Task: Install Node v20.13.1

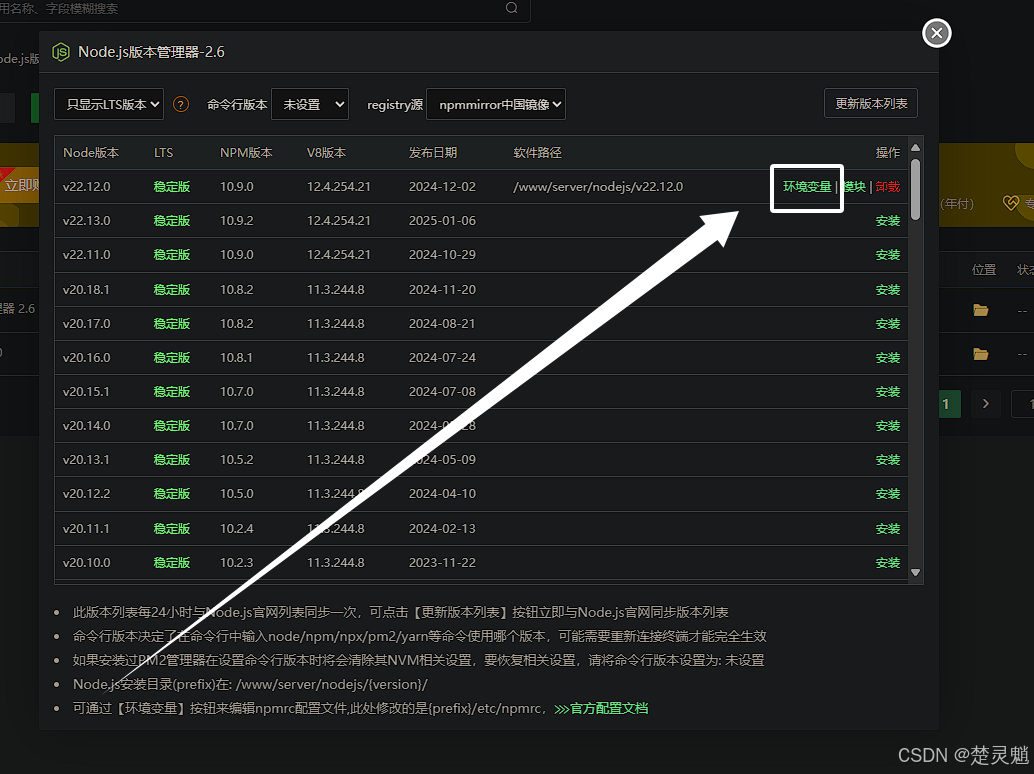Action: pos(888,460)
